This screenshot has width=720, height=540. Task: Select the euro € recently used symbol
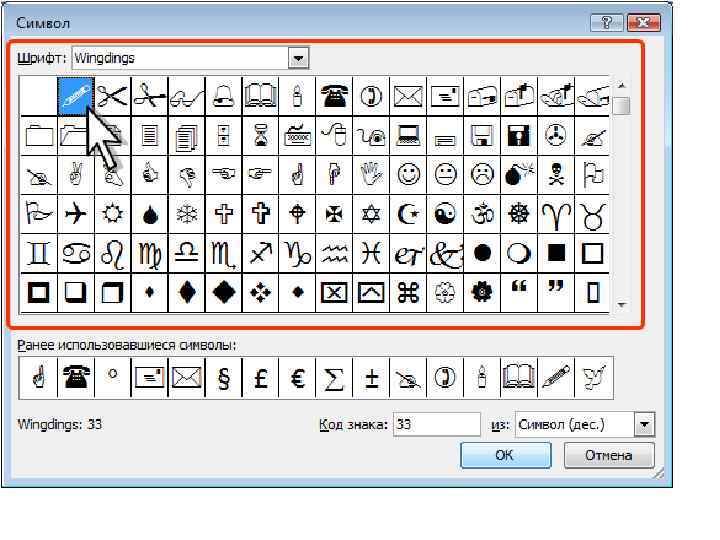pyautogui.click(x=298, y=378)
